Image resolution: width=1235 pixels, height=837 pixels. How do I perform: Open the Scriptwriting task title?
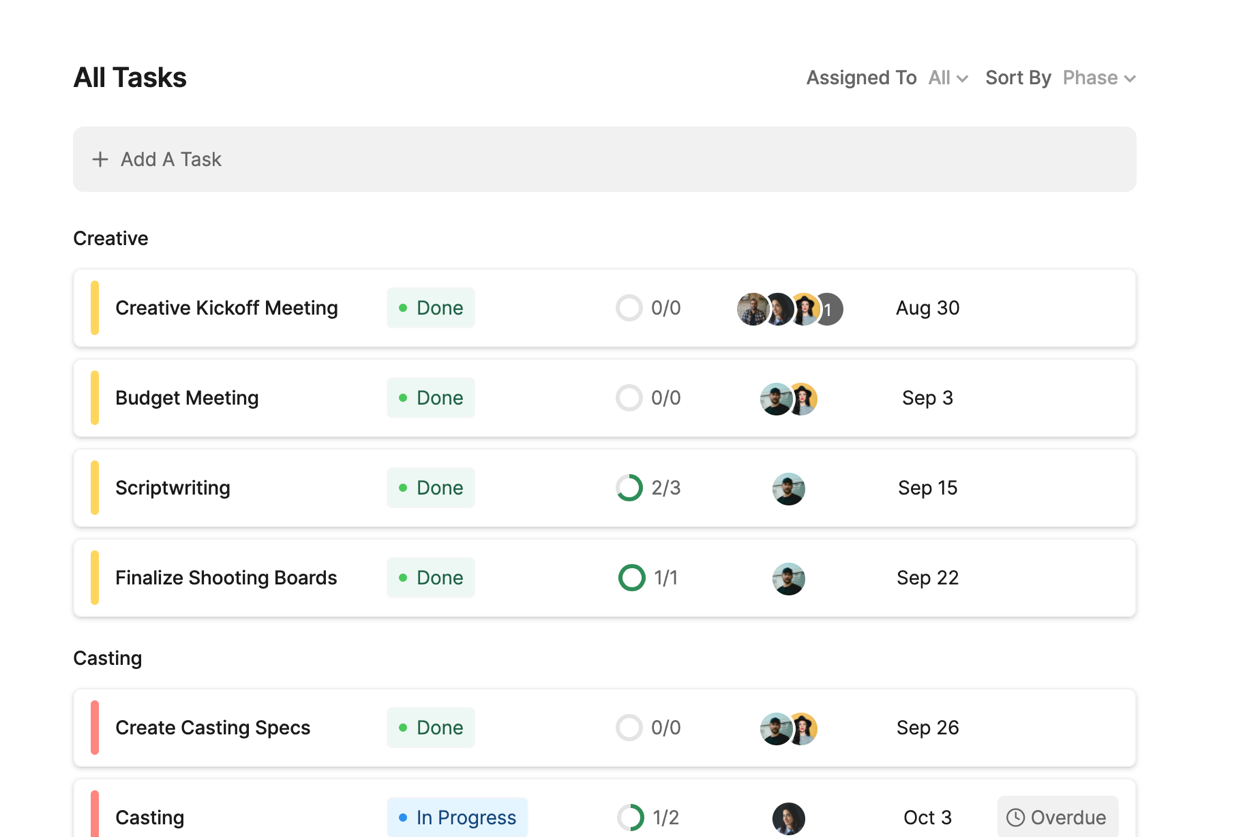point(173,488)
